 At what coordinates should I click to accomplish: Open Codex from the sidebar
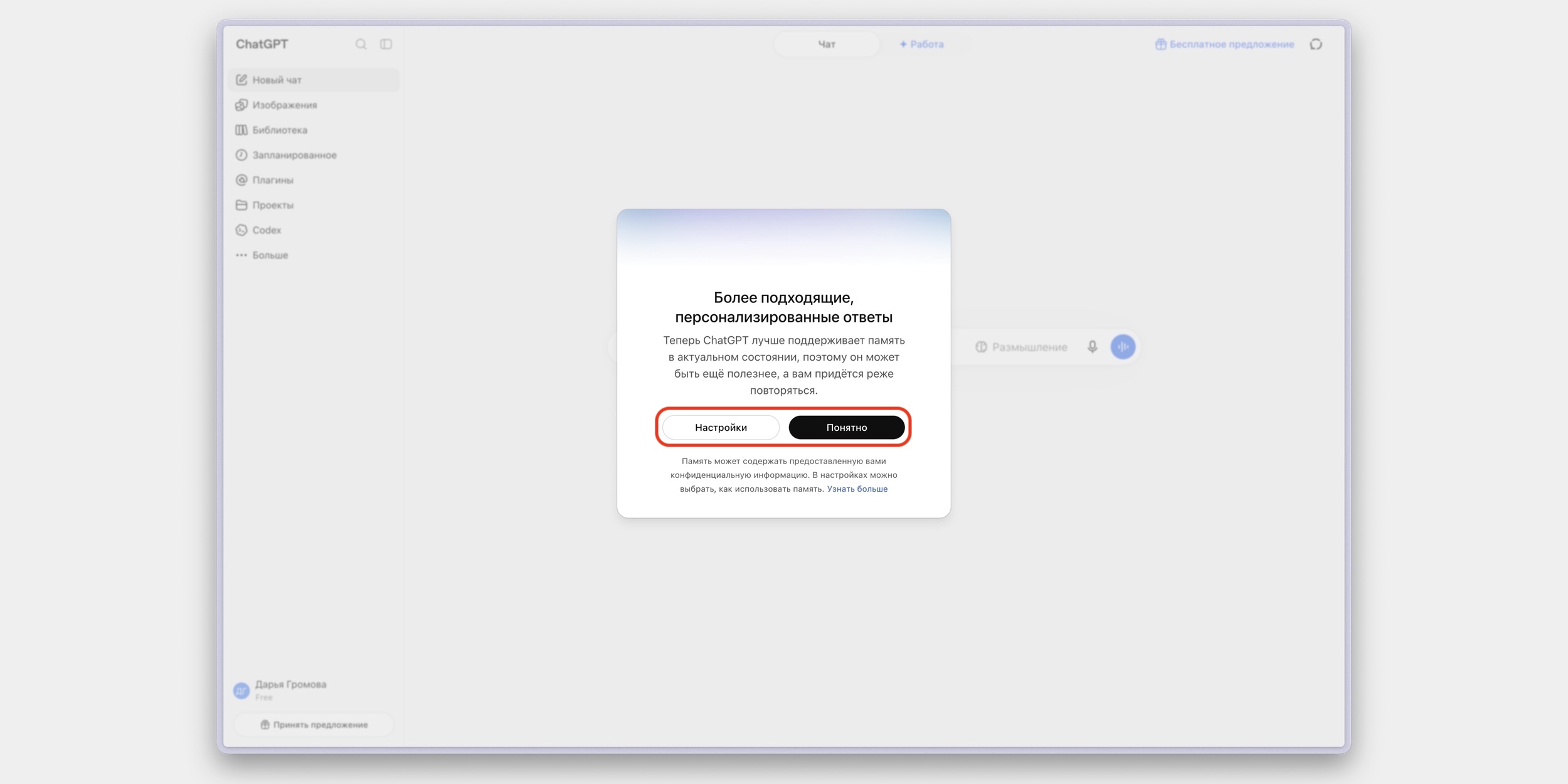(314, 230)
